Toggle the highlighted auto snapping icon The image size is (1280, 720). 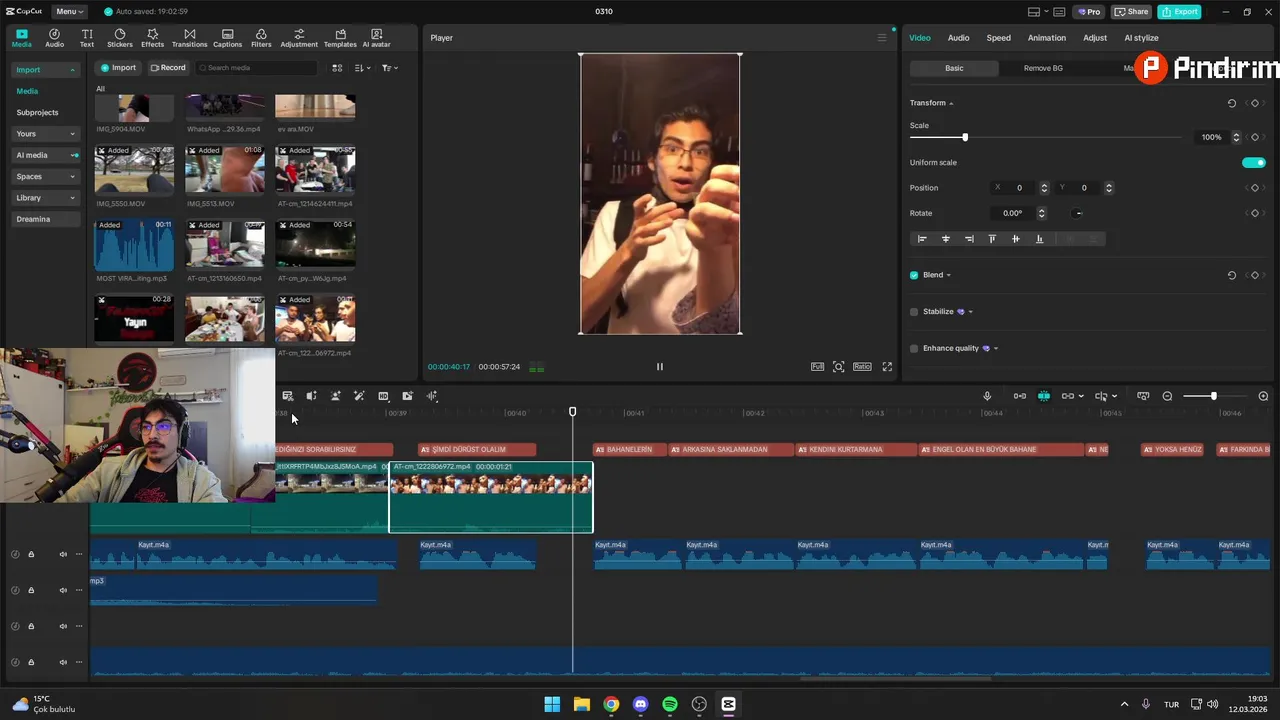(1043, 396)
